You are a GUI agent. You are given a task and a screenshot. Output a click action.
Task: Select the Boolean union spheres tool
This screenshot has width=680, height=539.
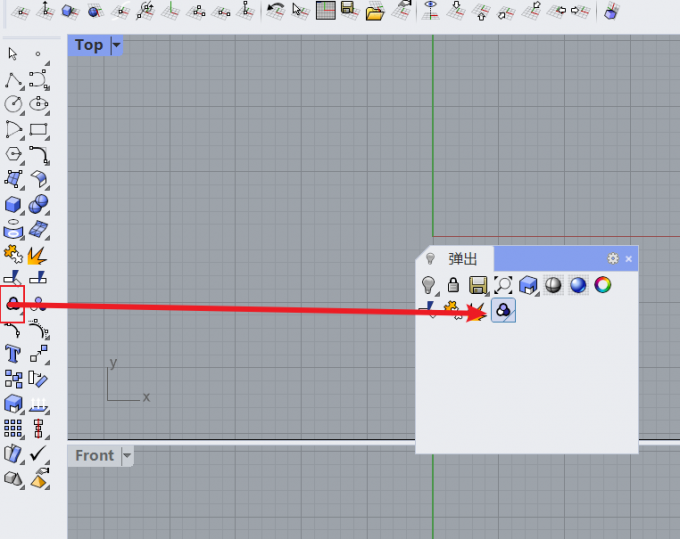39,204
